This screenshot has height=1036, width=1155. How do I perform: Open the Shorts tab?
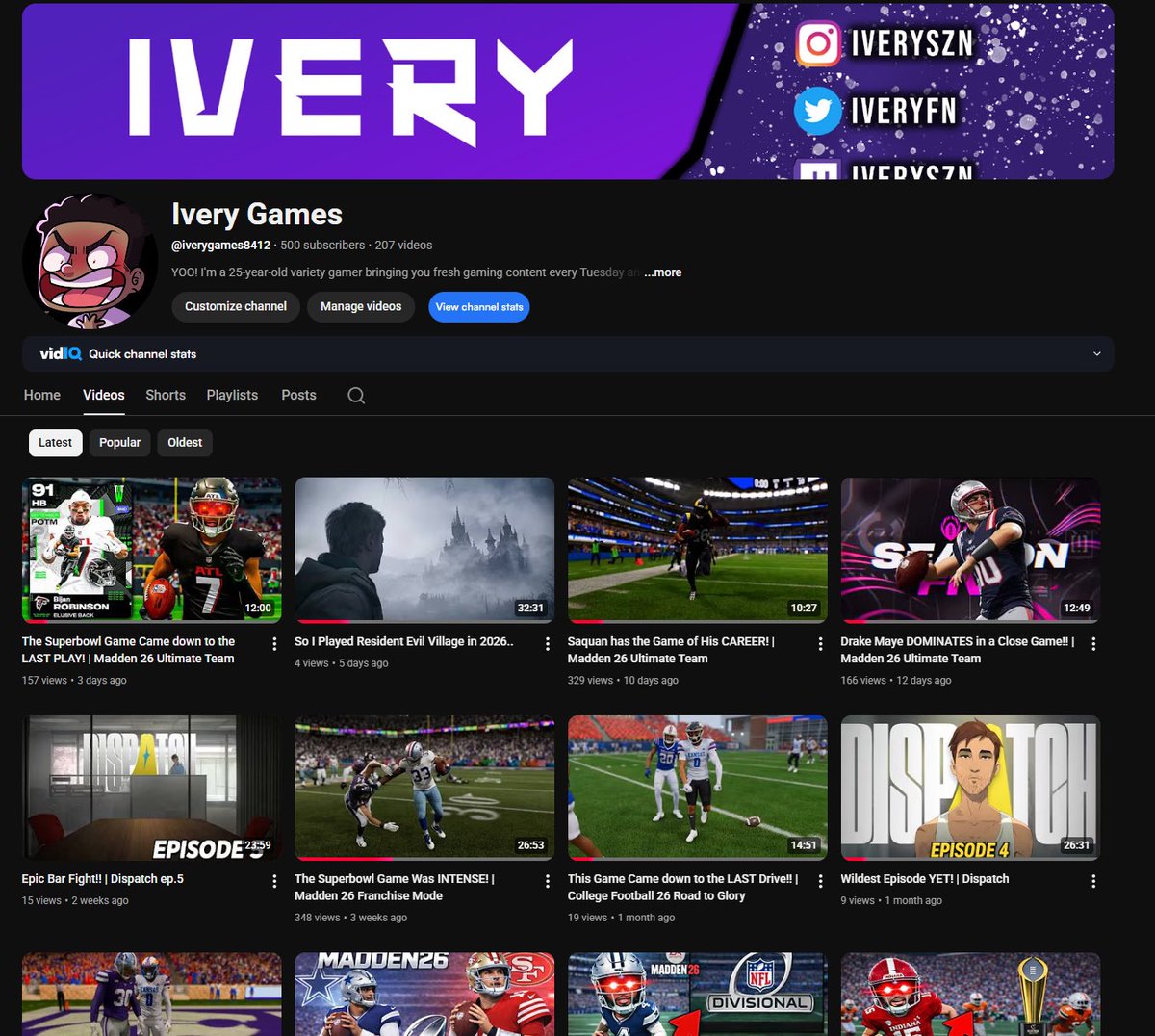point(166,395)
